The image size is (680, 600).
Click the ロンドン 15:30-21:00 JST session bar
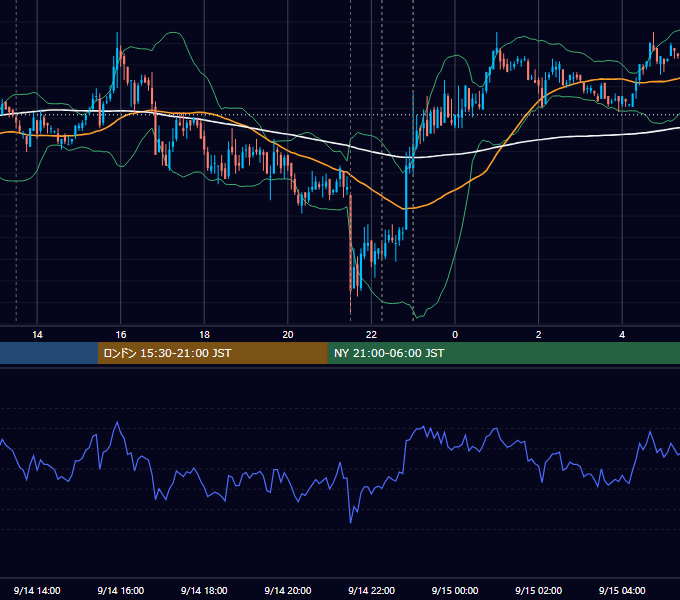[x=212, y=353]
